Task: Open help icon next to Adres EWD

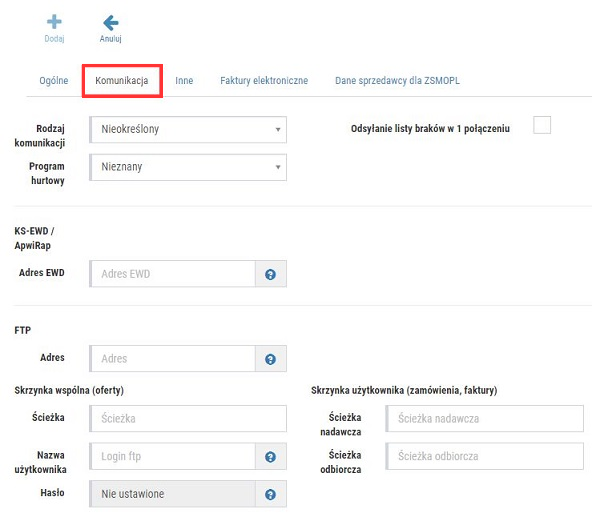Action: click(270, 274)
